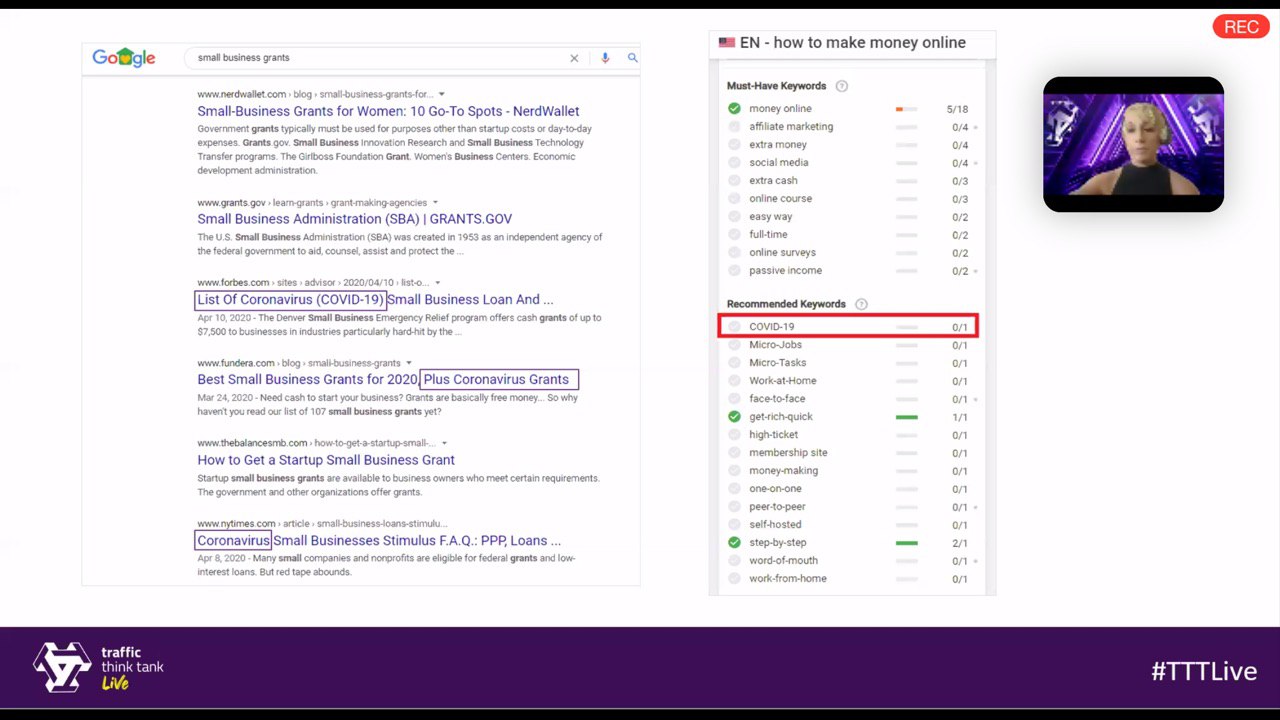Click the #TTTLive hashtag

pyautogui.click(x=1204, y=671)
